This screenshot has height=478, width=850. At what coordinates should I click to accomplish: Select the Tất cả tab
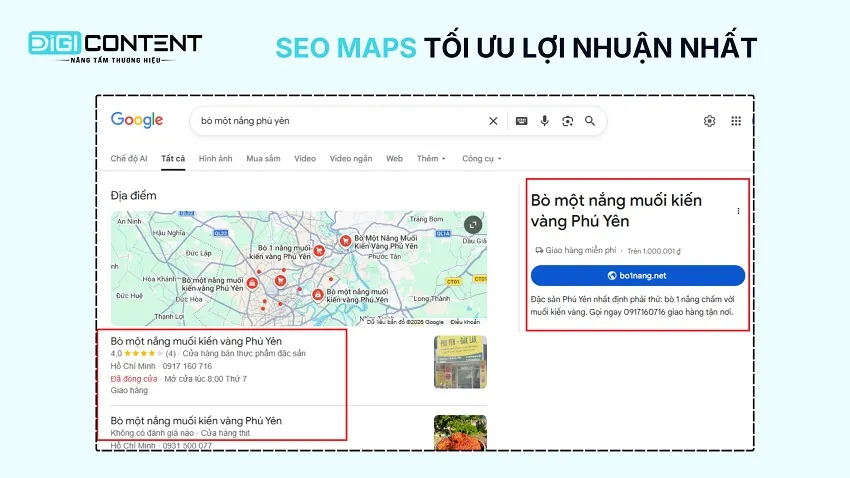coord(173,158)
